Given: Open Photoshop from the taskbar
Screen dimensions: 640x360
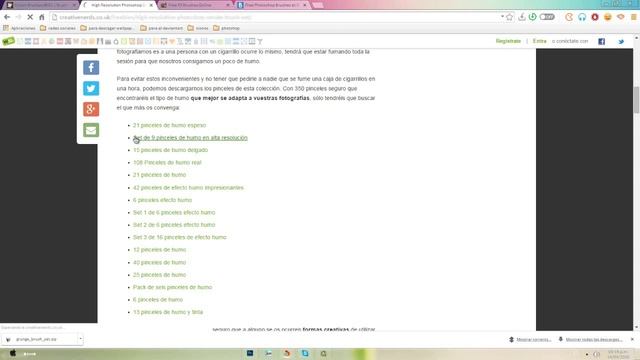Looking at the screenshot, I should 250,353.
